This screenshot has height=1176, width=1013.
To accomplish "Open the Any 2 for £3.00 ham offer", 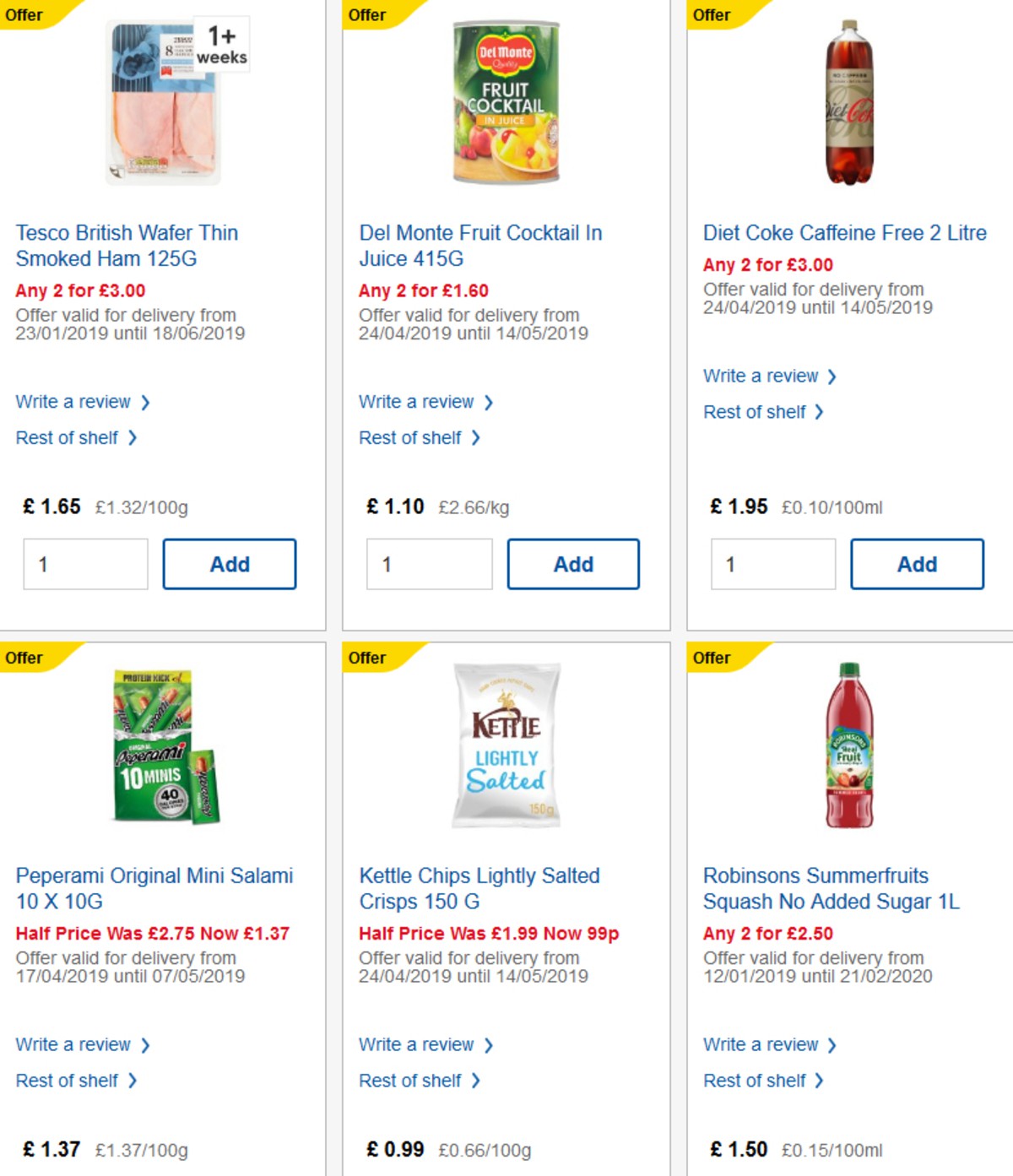I will point(79,290).
